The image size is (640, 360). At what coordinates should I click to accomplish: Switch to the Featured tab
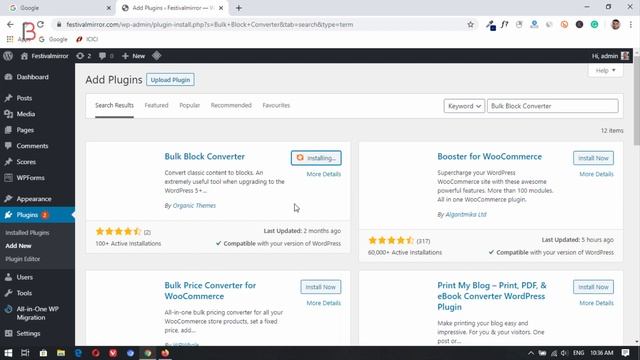[156, 105]
